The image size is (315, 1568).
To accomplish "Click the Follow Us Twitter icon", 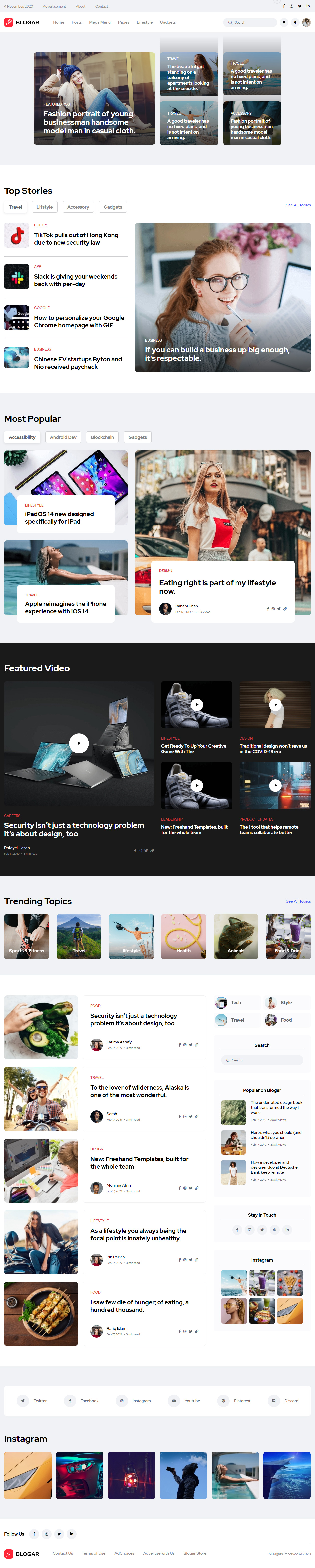I will [59, 1534].
